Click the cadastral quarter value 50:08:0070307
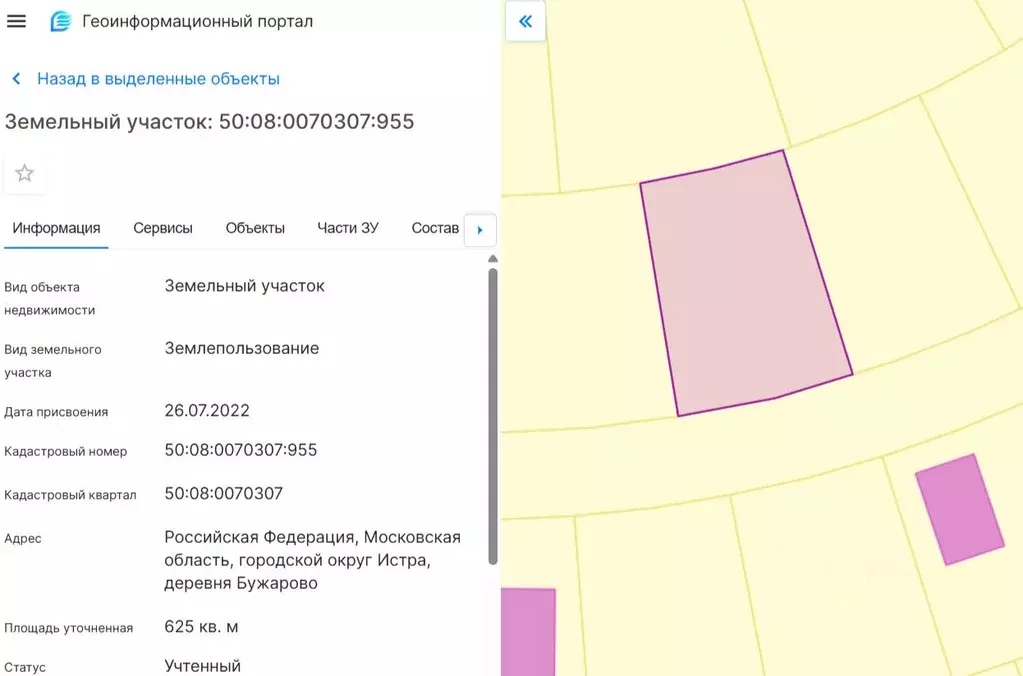 (223, 494)
